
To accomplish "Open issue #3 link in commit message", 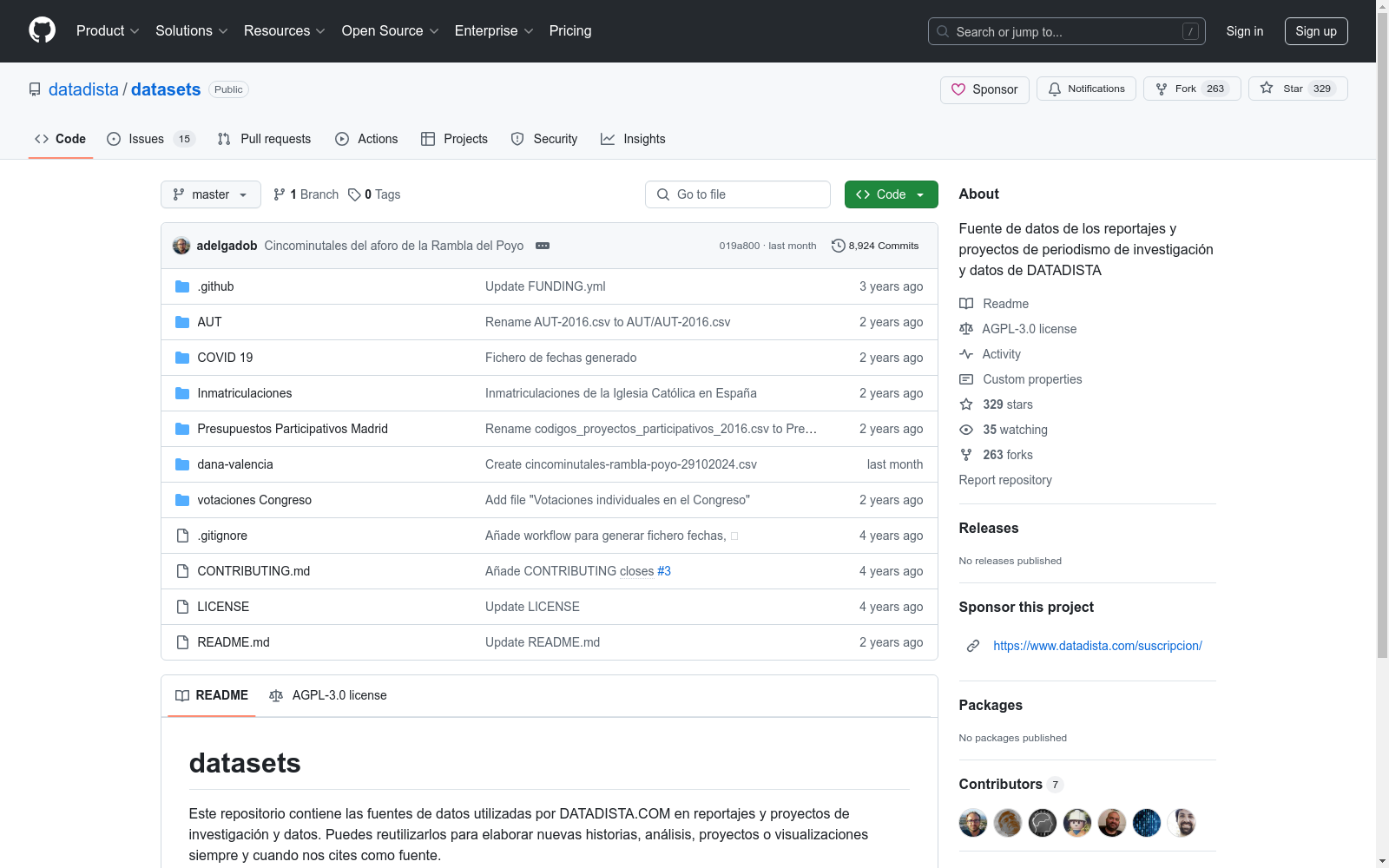I will point(664,571).
